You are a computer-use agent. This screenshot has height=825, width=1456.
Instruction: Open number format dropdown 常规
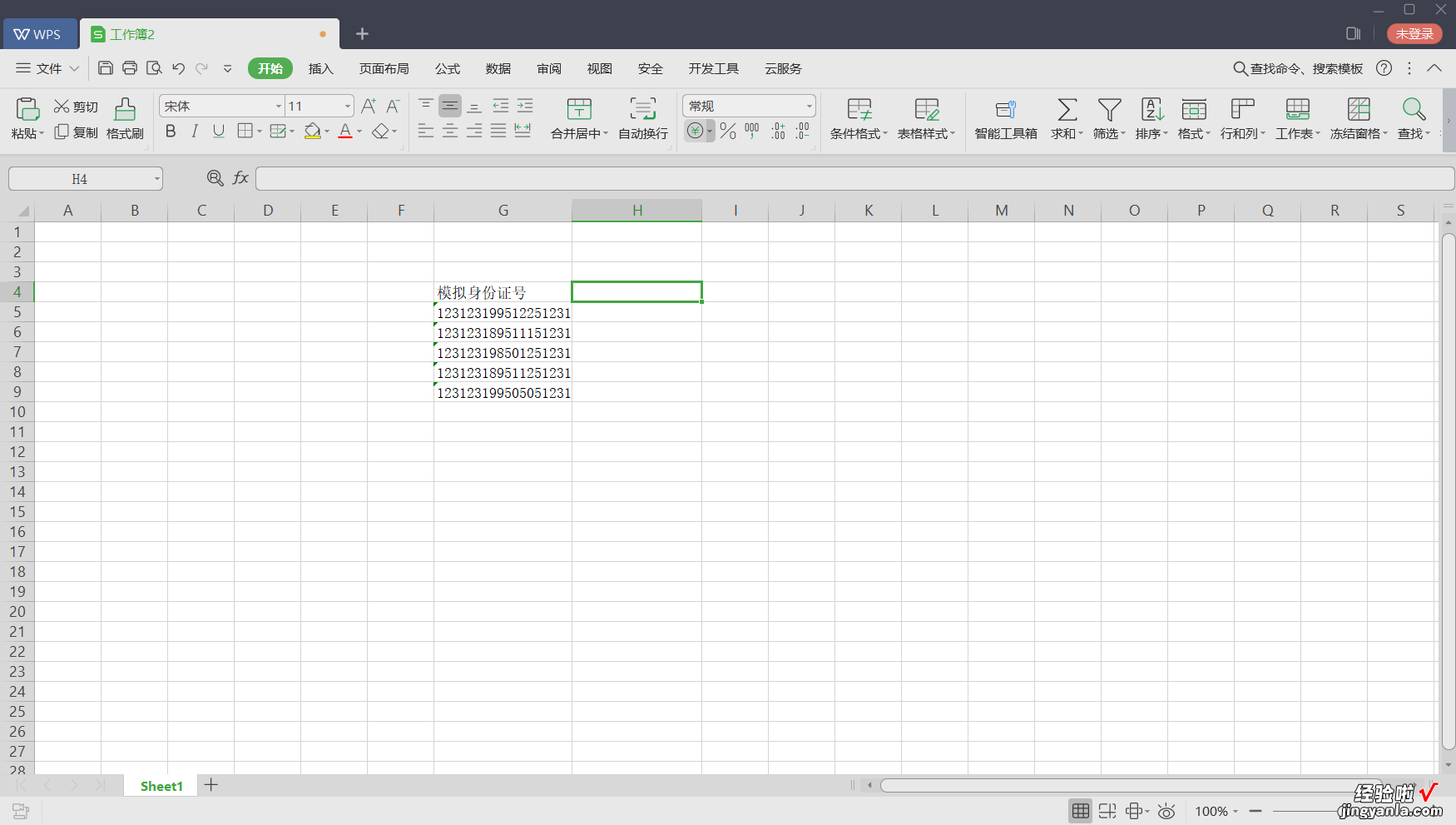(809, 106)
